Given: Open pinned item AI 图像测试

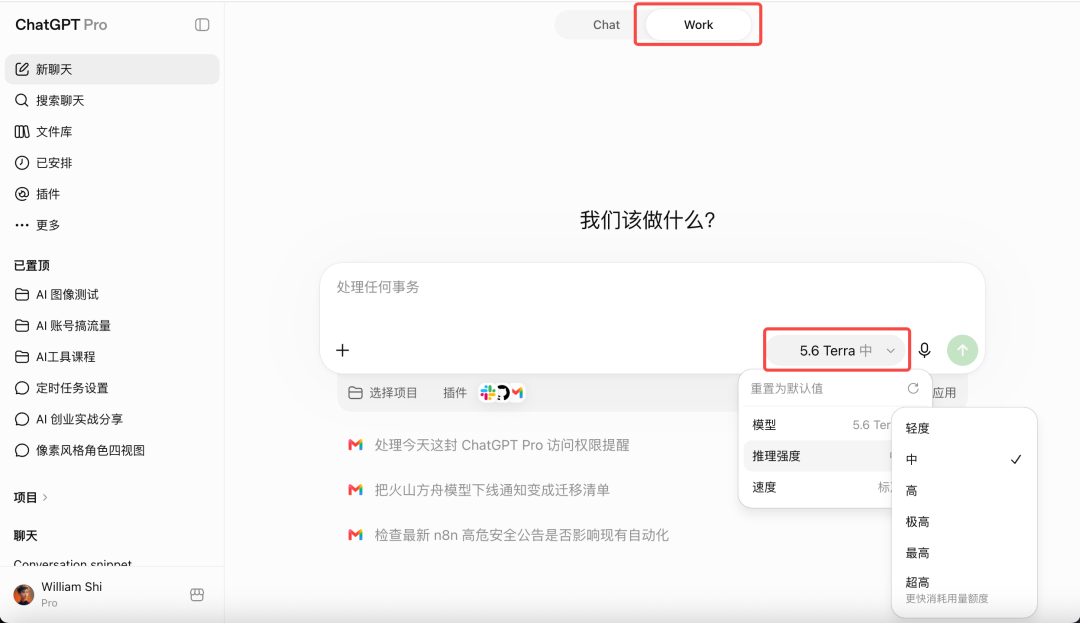Looking at the screenshot, I should tap(112, 295).
